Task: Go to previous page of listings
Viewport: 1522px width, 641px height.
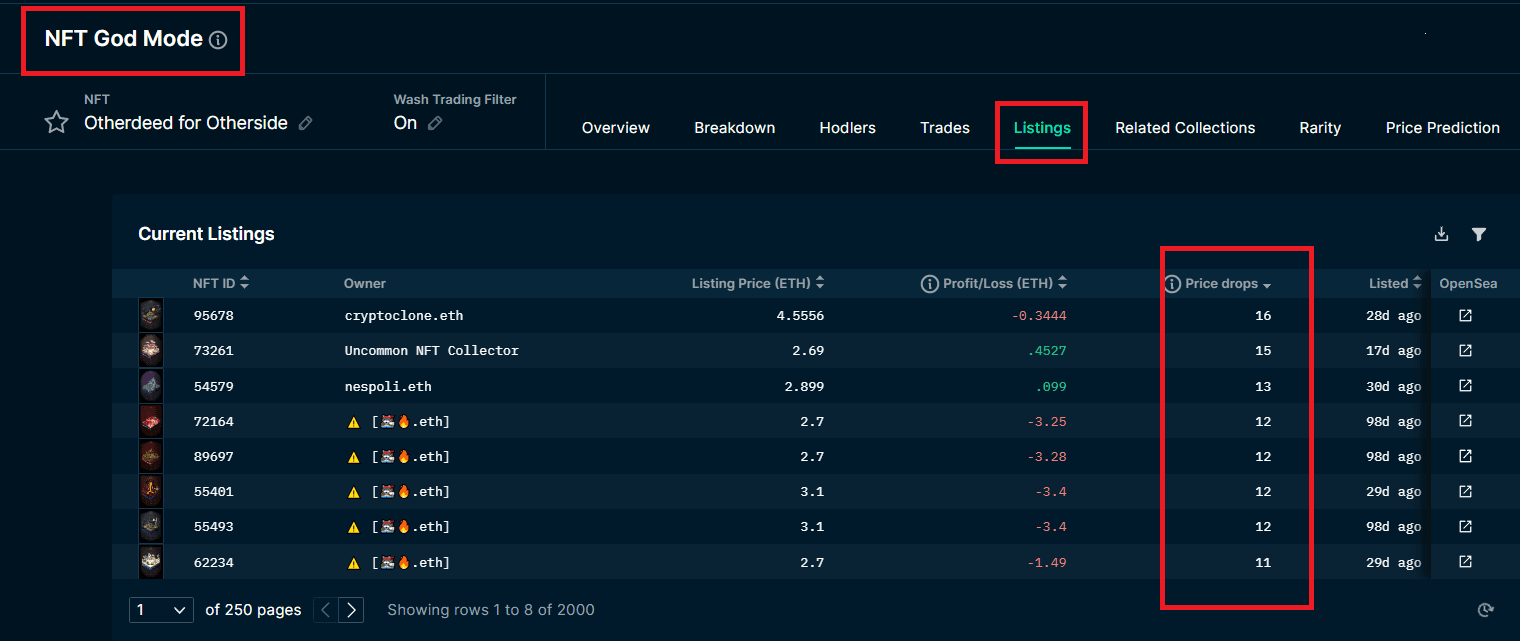Action: [326, 610]
